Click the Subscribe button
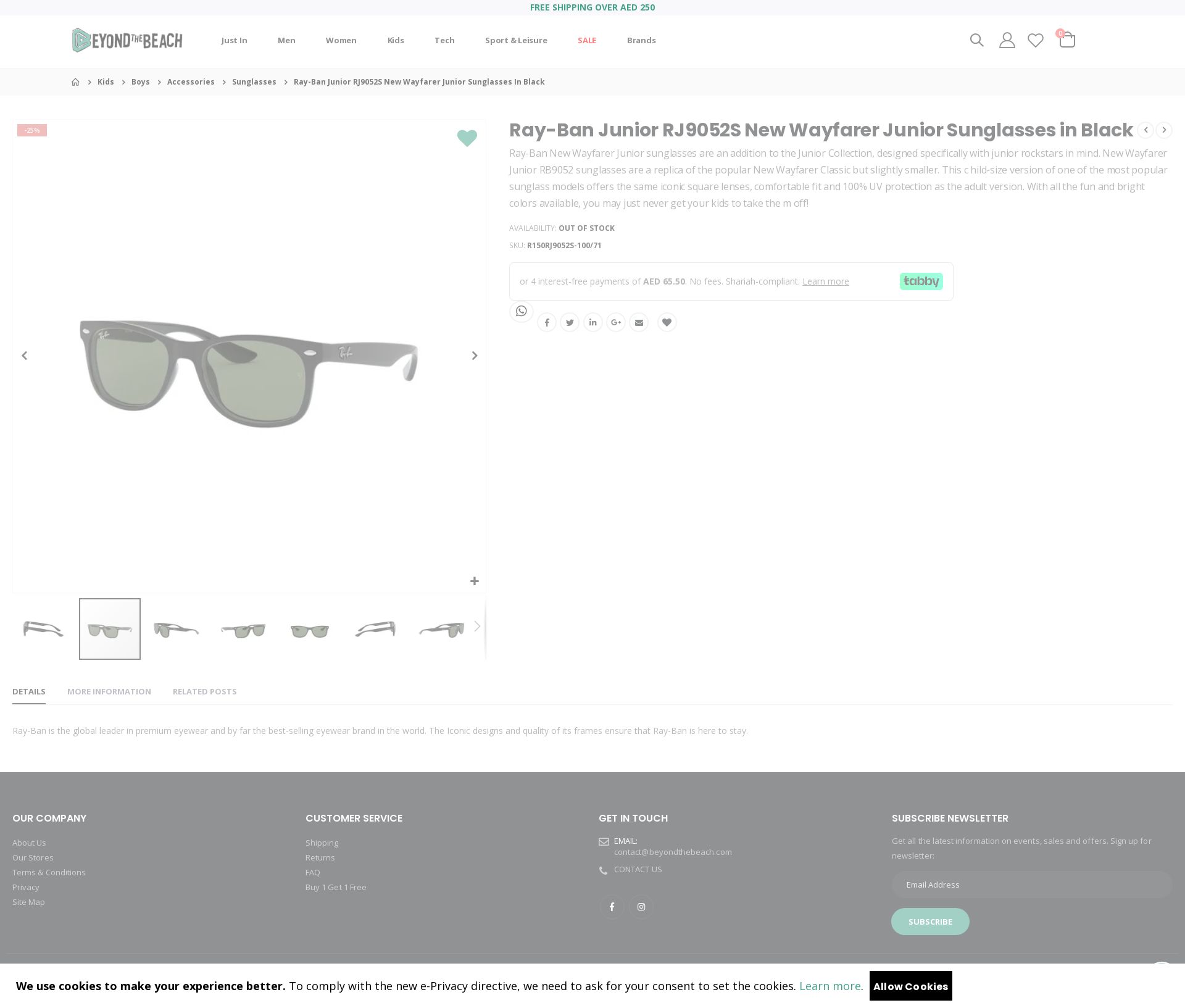Screen dimensions: 1185x1008 (x=930, y=922)
